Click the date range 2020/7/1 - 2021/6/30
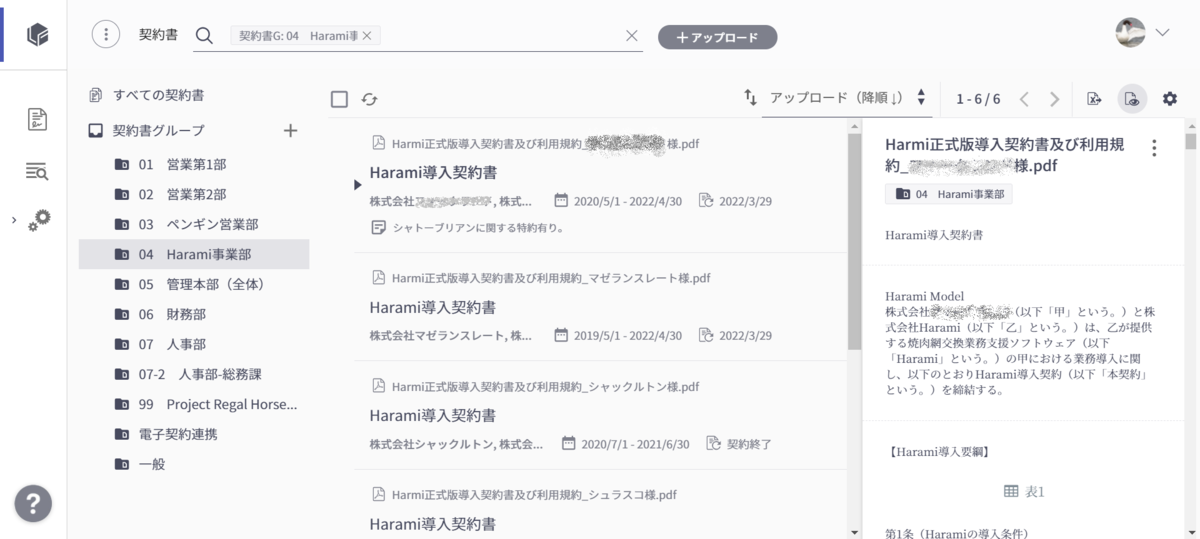 tap(634, 443)
